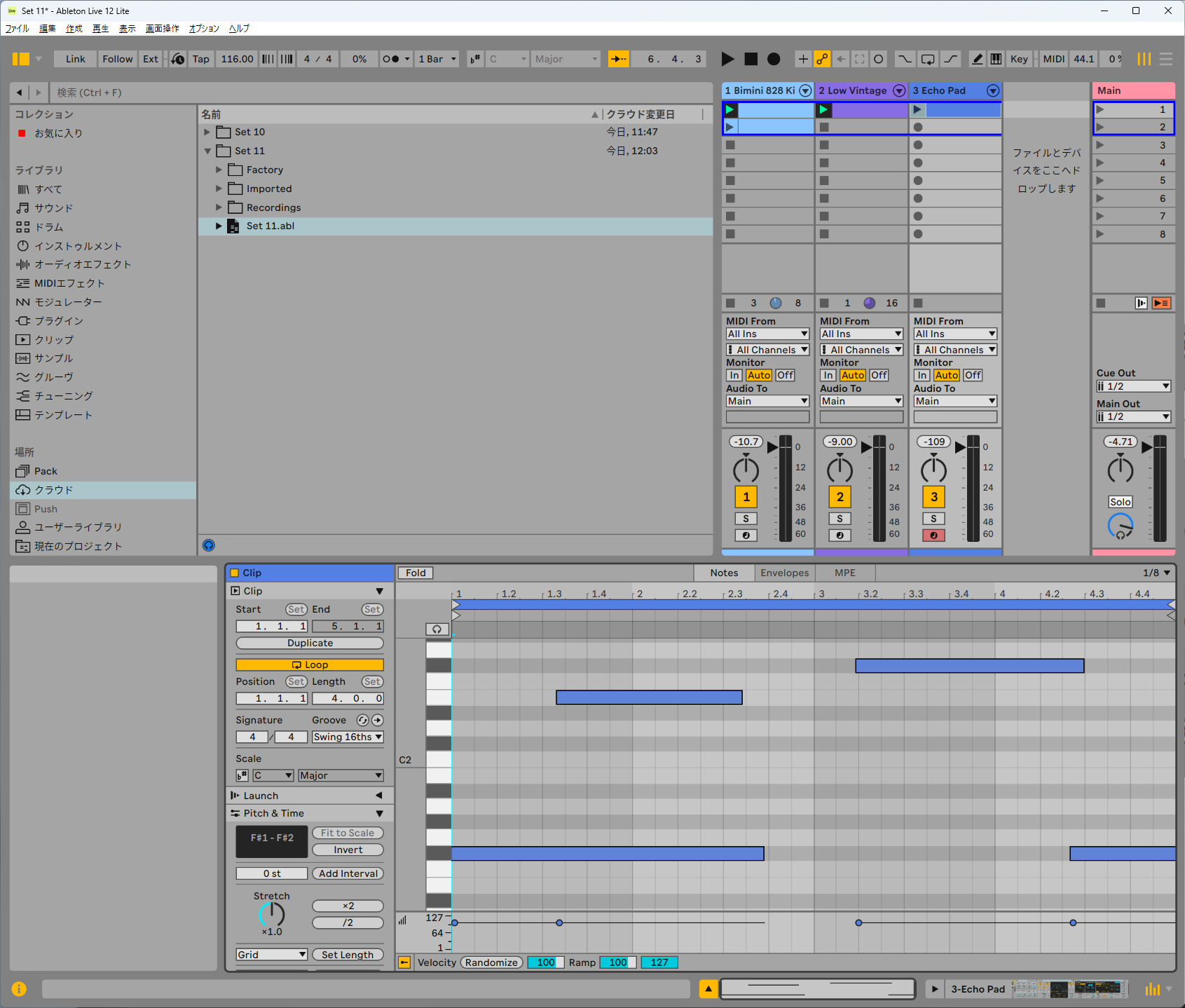Open the quantization 1 Bar dropdown
This screenshot has height=1008, width=1185.
[x=437, y=59]
